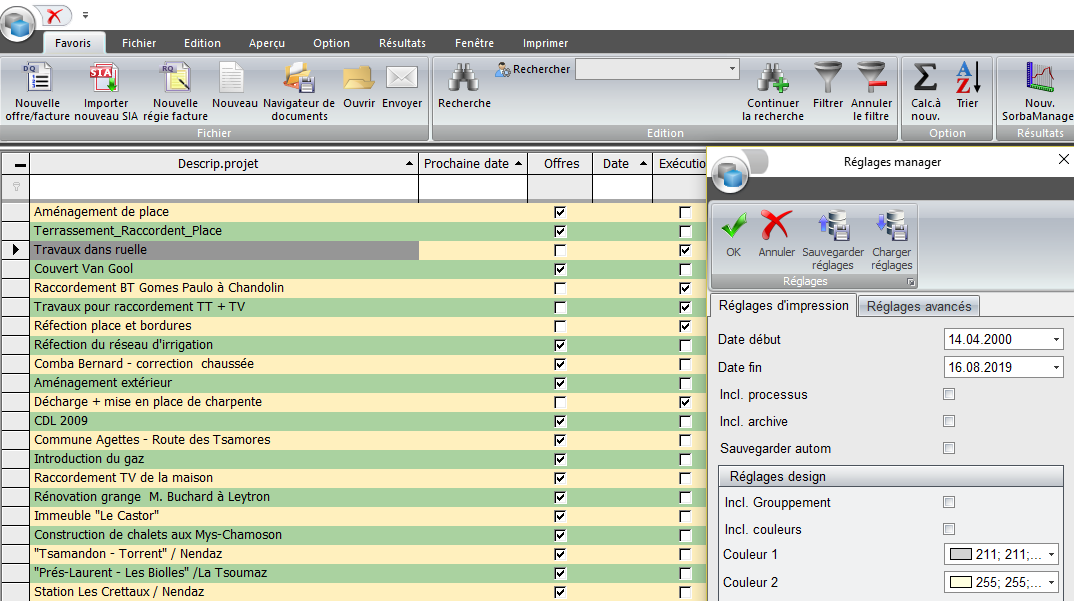Open the Aperçu ribbon tab
The height and width of the screenshot is (601, 1074).
[266, 43]
